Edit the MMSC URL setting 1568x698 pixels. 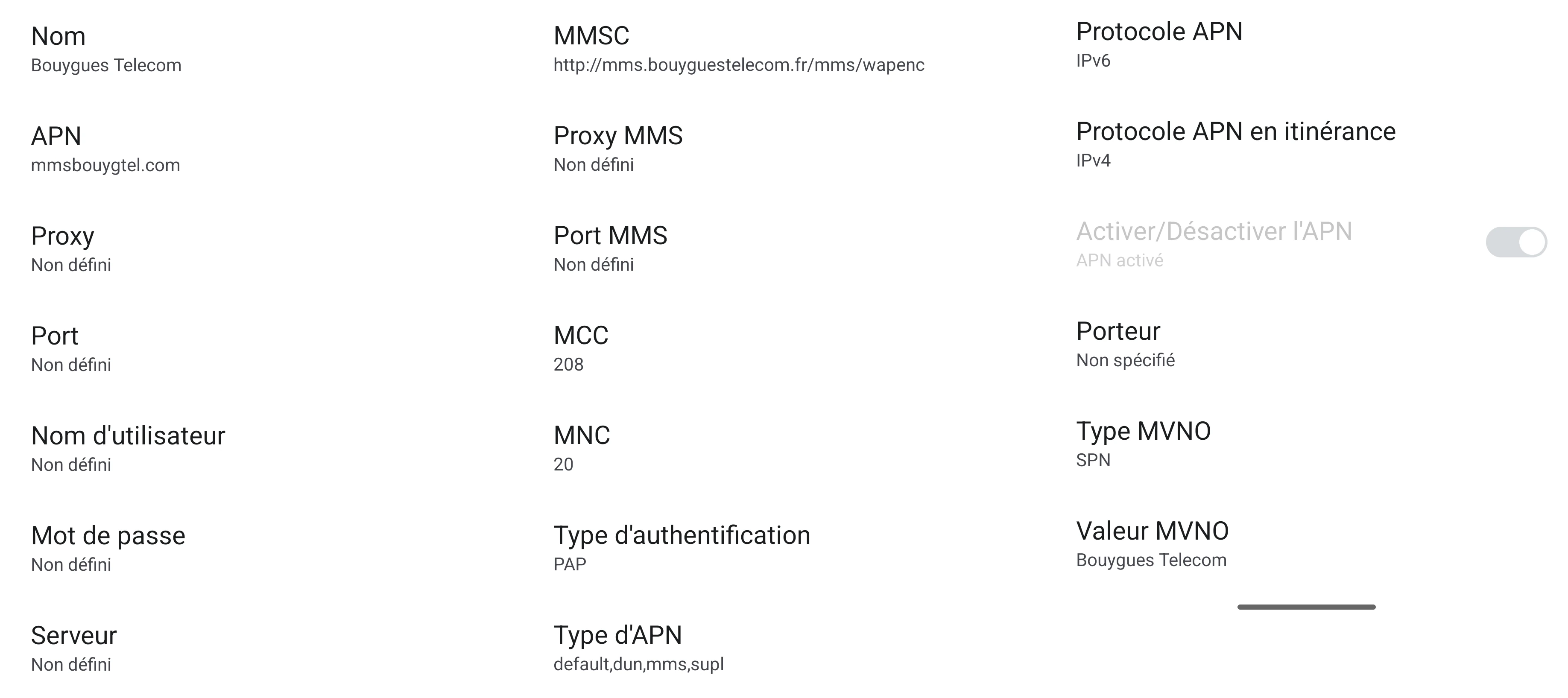(x=738, y=49)
